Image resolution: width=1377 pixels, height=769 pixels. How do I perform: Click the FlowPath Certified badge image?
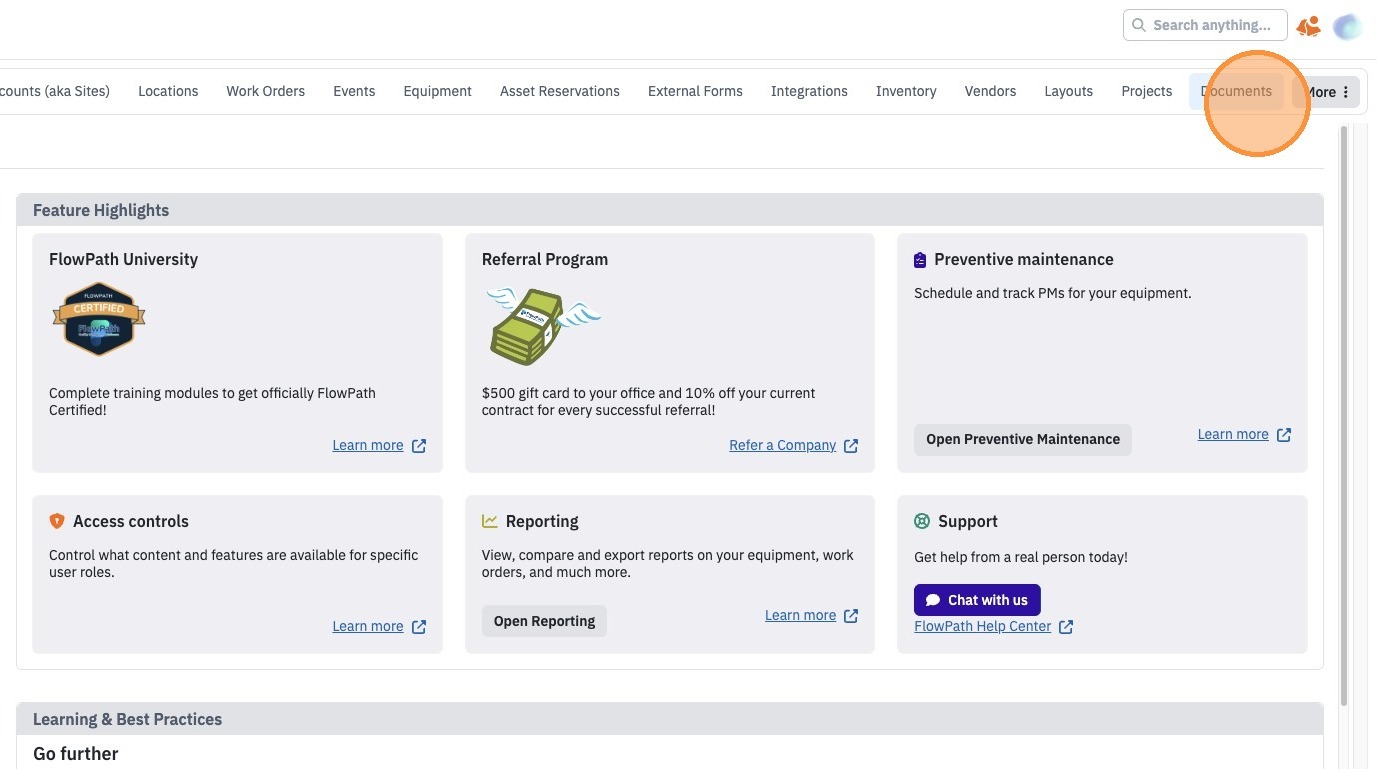tap(99, 319)
